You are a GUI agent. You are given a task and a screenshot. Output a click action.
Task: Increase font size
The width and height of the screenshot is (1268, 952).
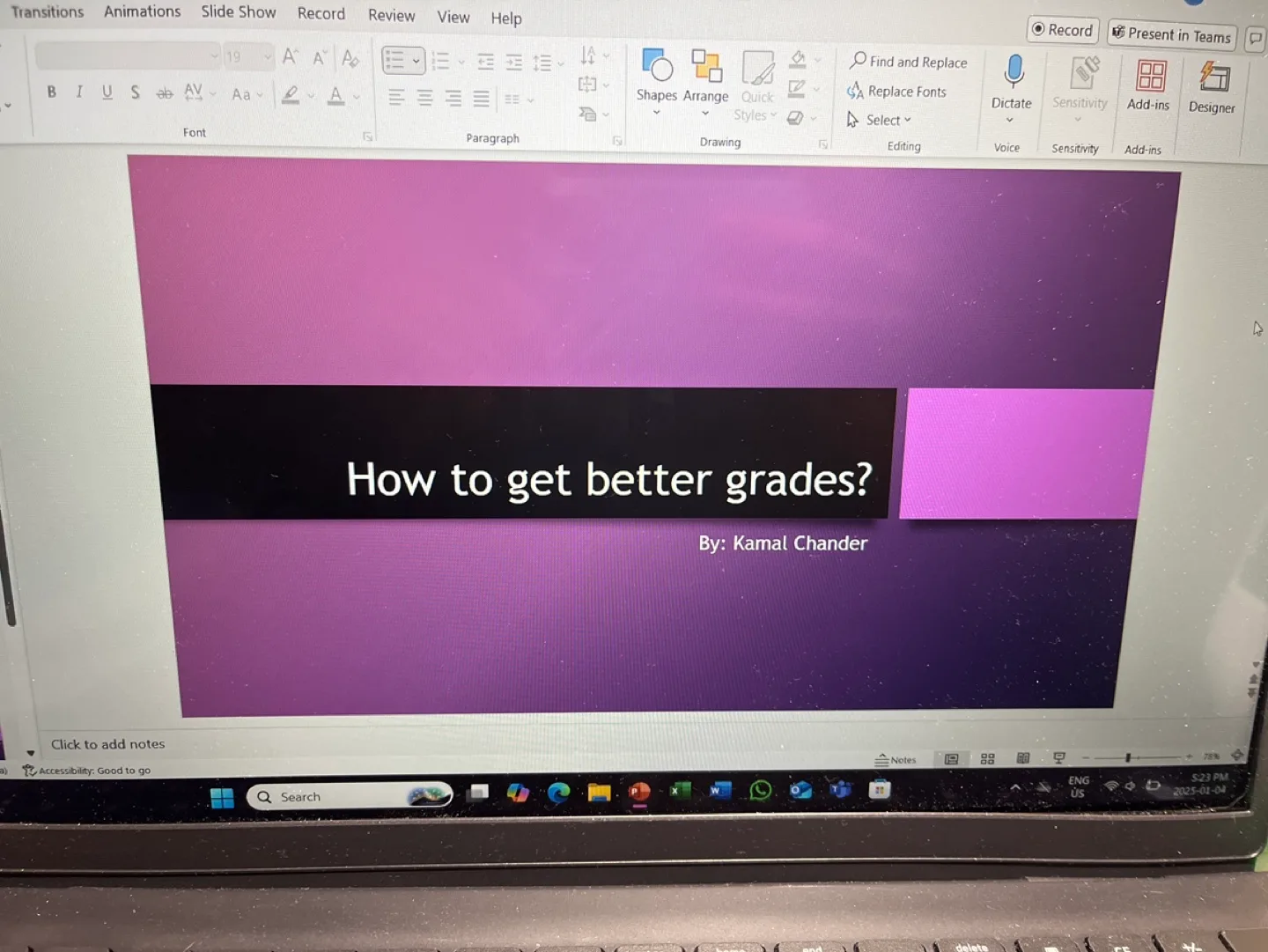290,57
